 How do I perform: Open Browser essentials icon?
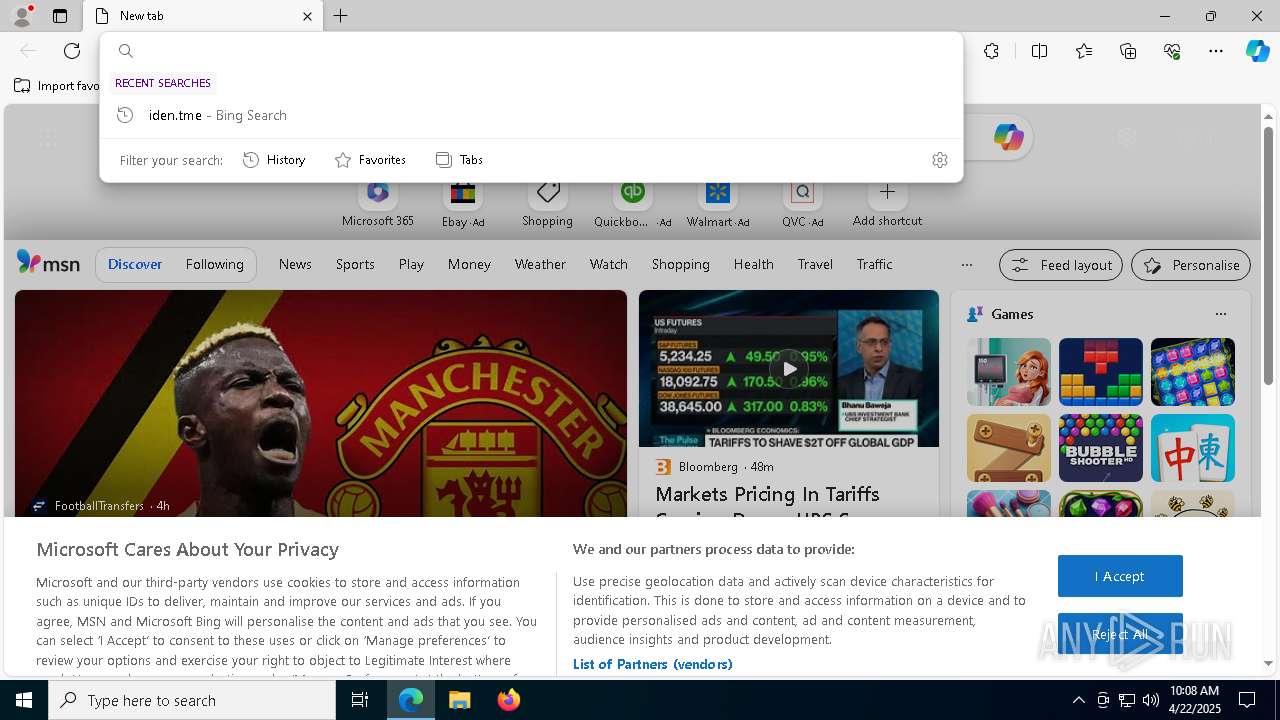1172,51
